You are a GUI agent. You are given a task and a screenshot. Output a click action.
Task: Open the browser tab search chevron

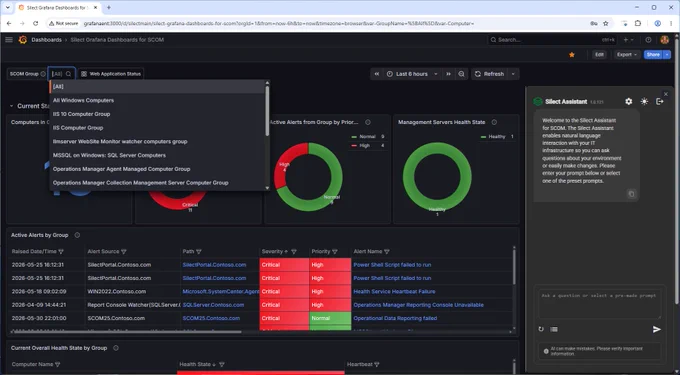click(7, 7)
